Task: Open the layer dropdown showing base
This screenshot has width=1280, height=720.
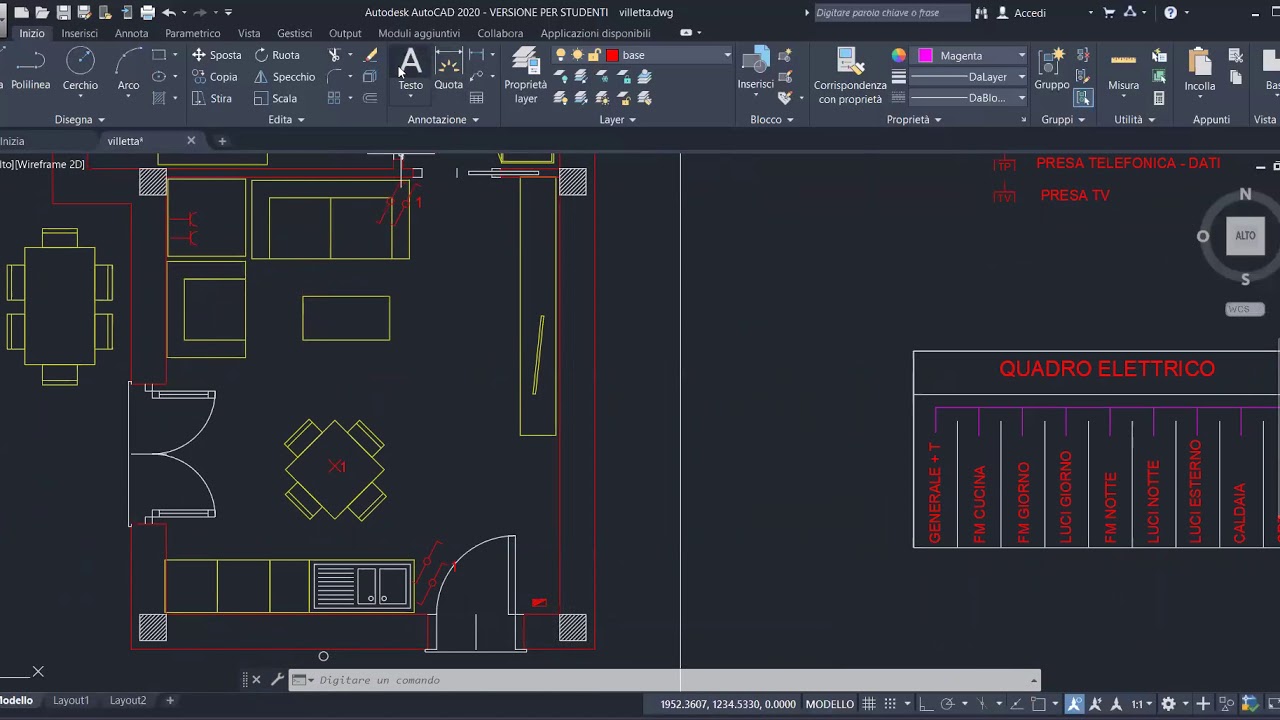Action: [727, 55]
